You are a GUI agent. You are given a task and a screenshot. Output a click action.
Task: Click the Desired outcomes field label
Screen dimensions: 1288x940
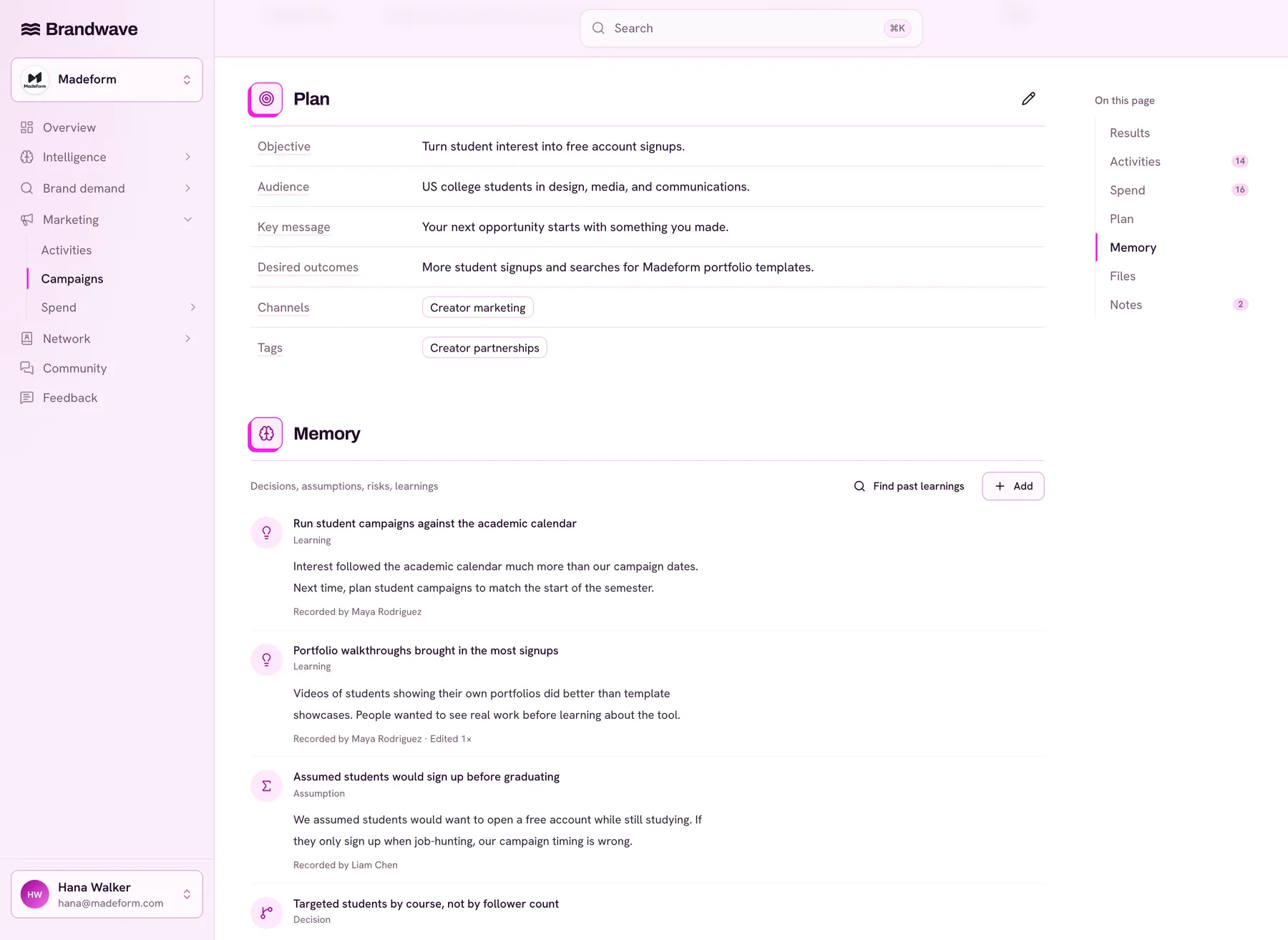(308, 267)
